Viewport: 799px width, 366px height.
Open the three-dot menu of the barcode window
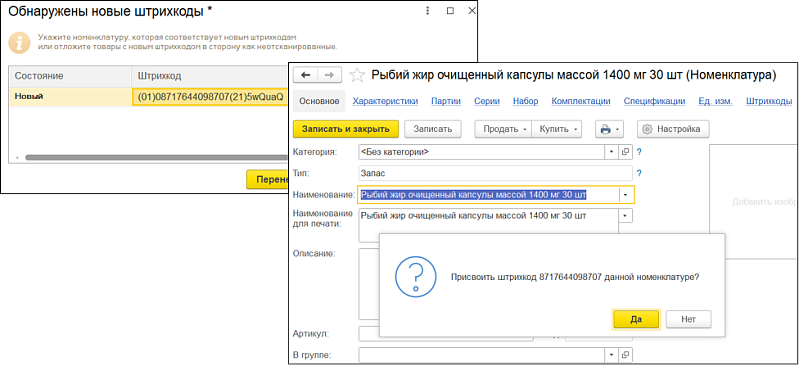(428, 11)
